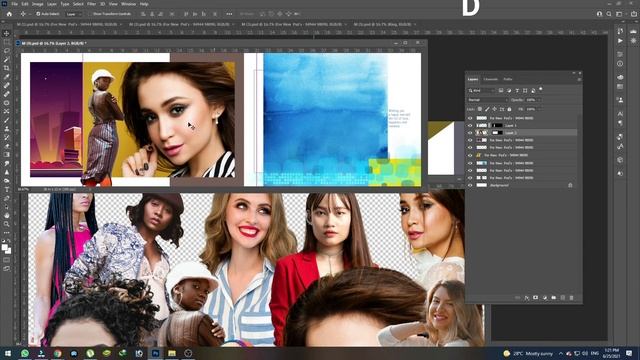Open the Layers panel menu
This screenshot has height=360, width=640.
(x=579, y=79)
